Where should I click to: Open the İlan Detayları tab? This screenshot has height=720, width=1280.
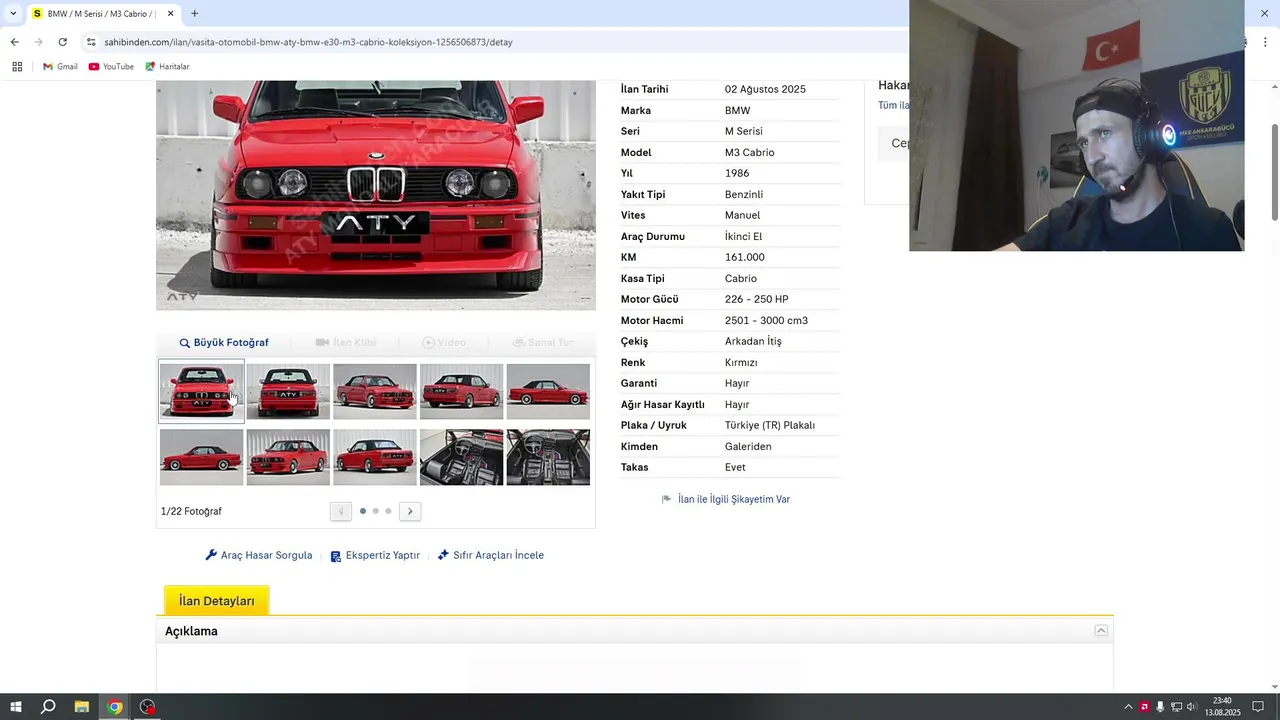point(217,601)
